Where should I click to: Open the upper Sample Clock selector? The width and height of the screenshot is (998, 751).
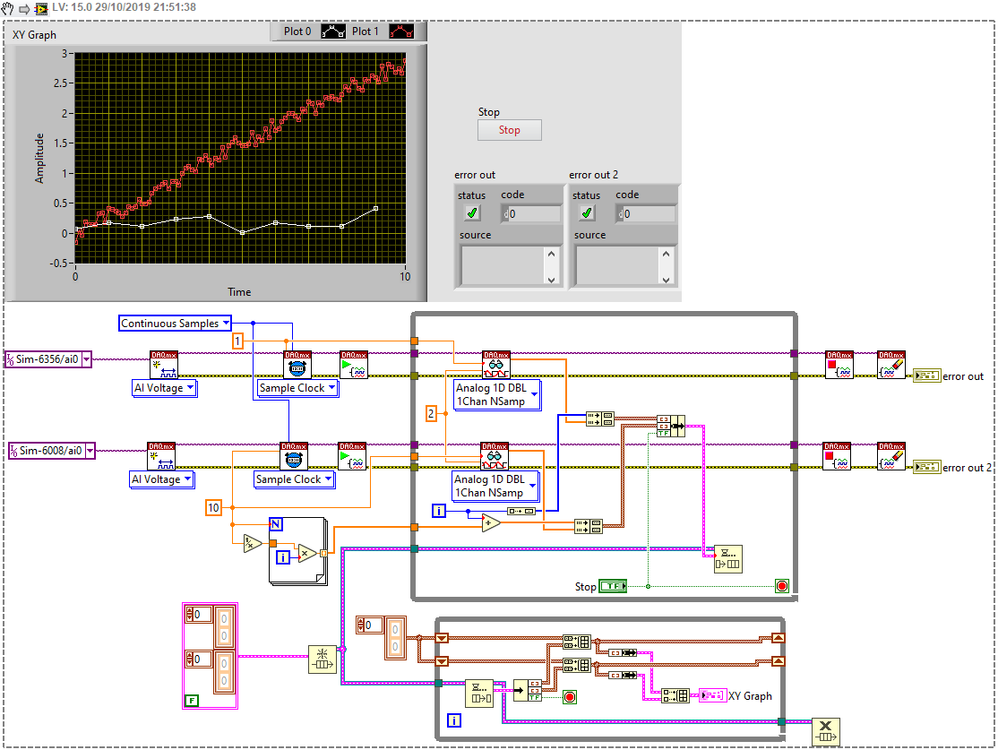coord(332,388)
